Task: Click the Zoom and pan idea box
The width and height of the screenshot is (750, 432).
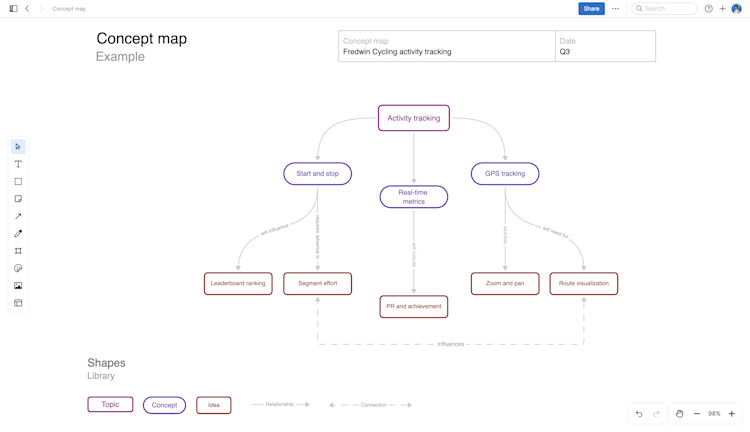Action: click(505, 284)
